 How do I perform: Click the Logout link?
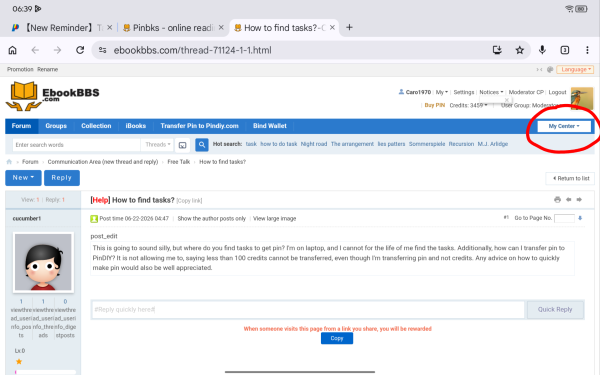[557, 92]
